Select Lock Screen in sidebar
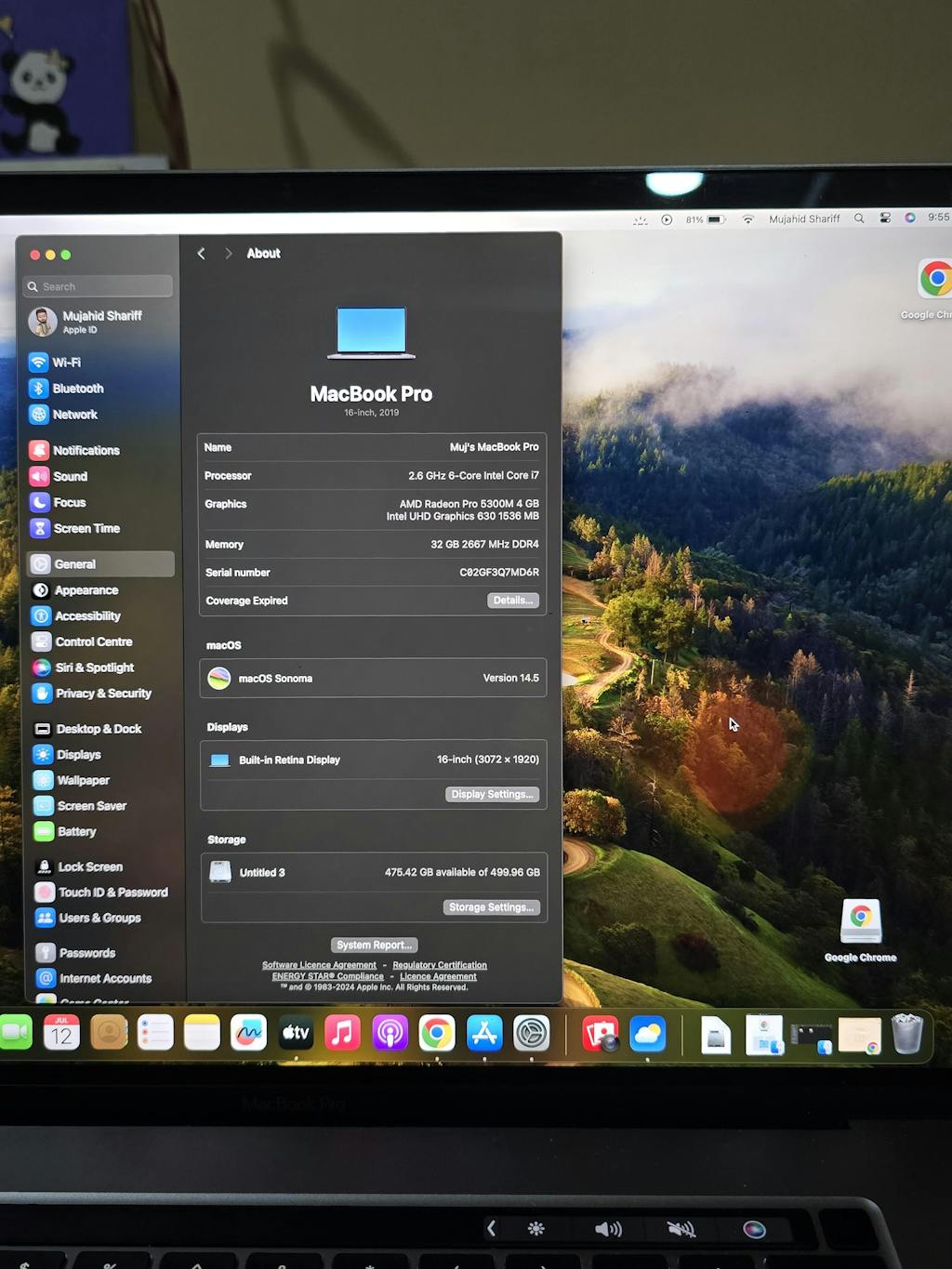This screenshot has width=952, height=1269. tap(89, 866)
